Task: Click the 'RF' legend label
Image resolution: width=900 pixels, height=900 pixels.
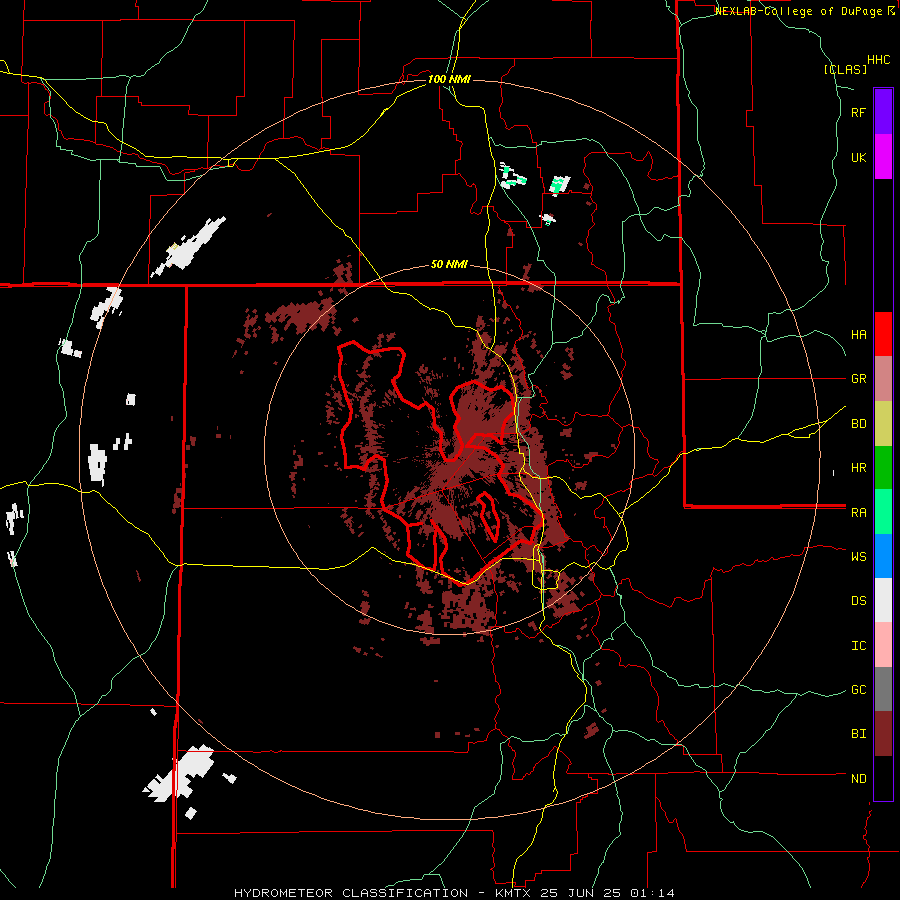Action: (858, 112)
